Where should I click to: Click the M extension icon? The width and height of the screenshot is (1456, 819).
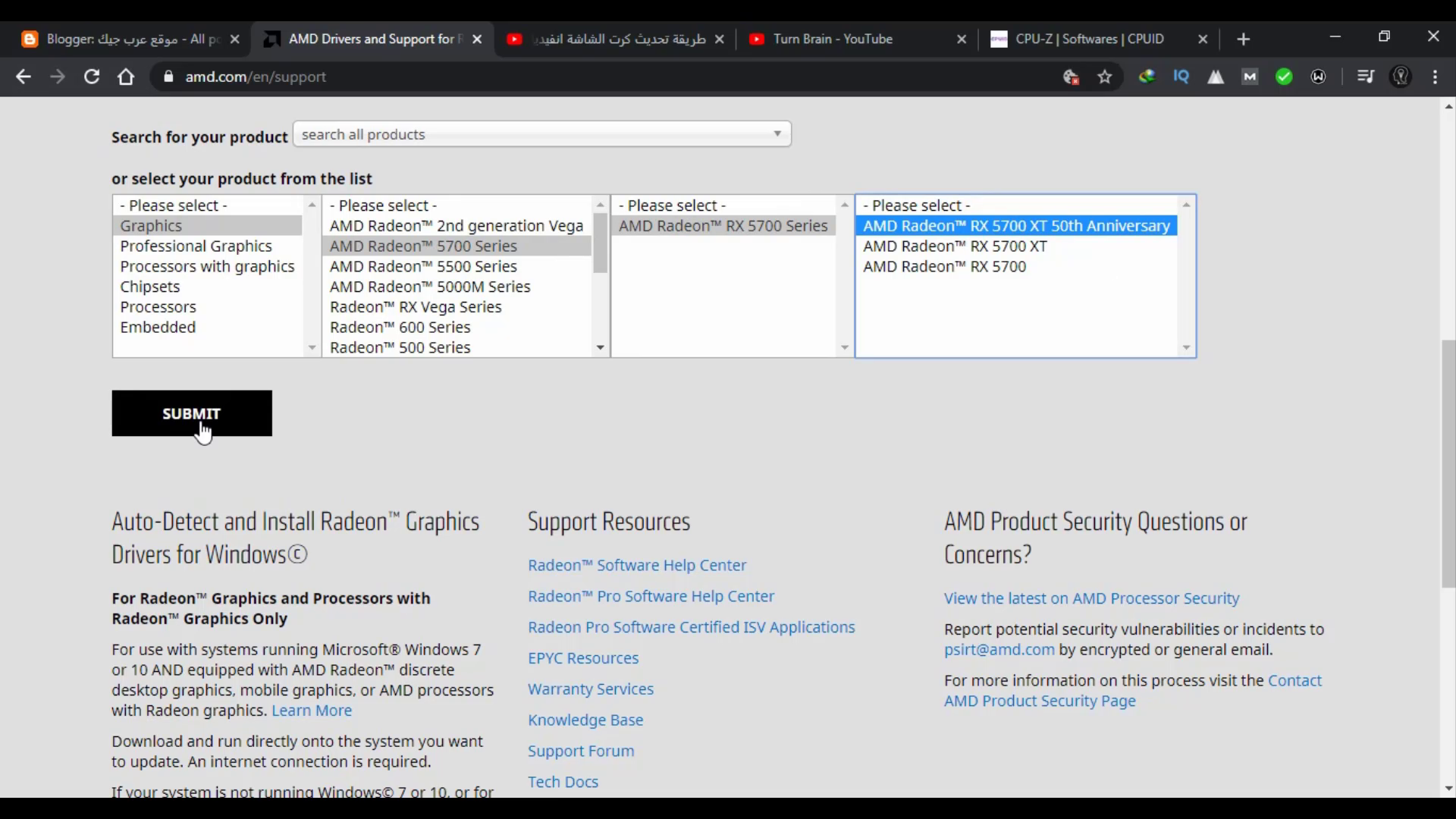(x=1250, y=77)
